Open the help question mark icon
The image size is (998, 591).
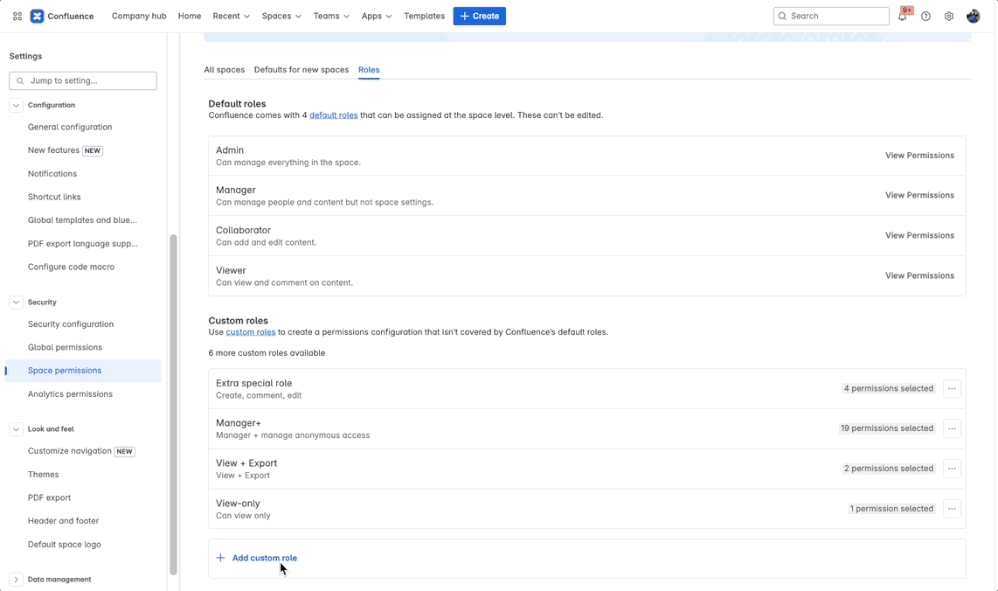(926, 16)
